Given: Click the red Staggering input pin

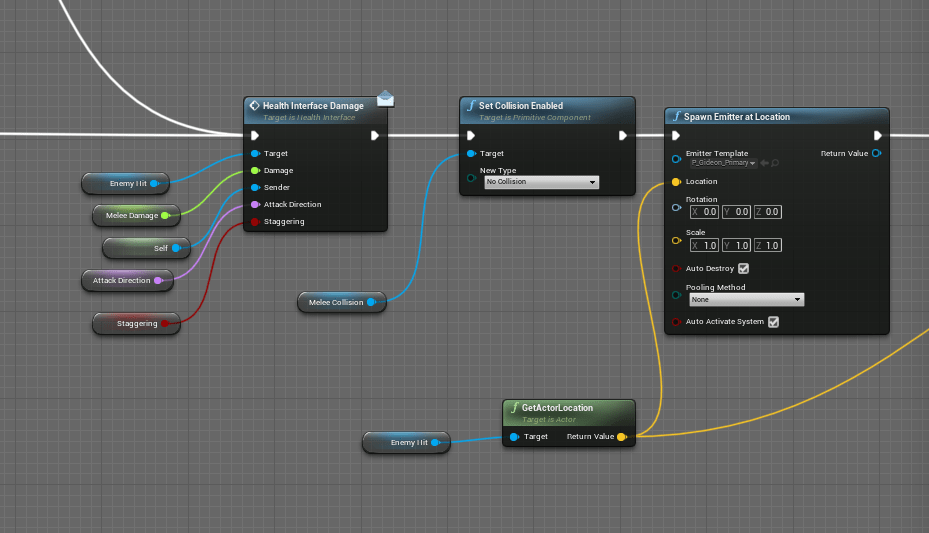Looking at the screenshot, I should click(x=256, y=222).
